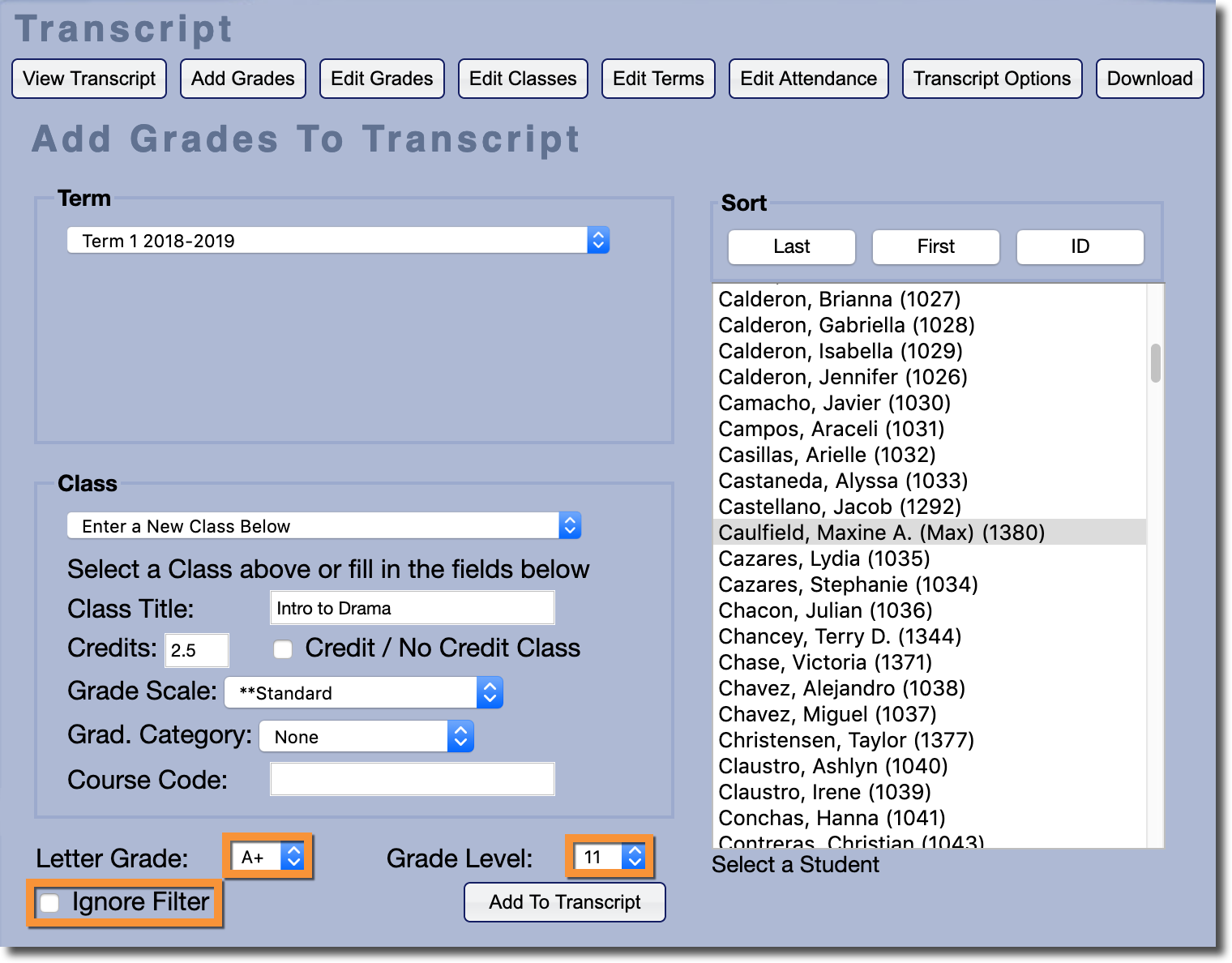The image size is (1232, 963).
Task: Switch to the View Transcript tab
Action: 89,79
